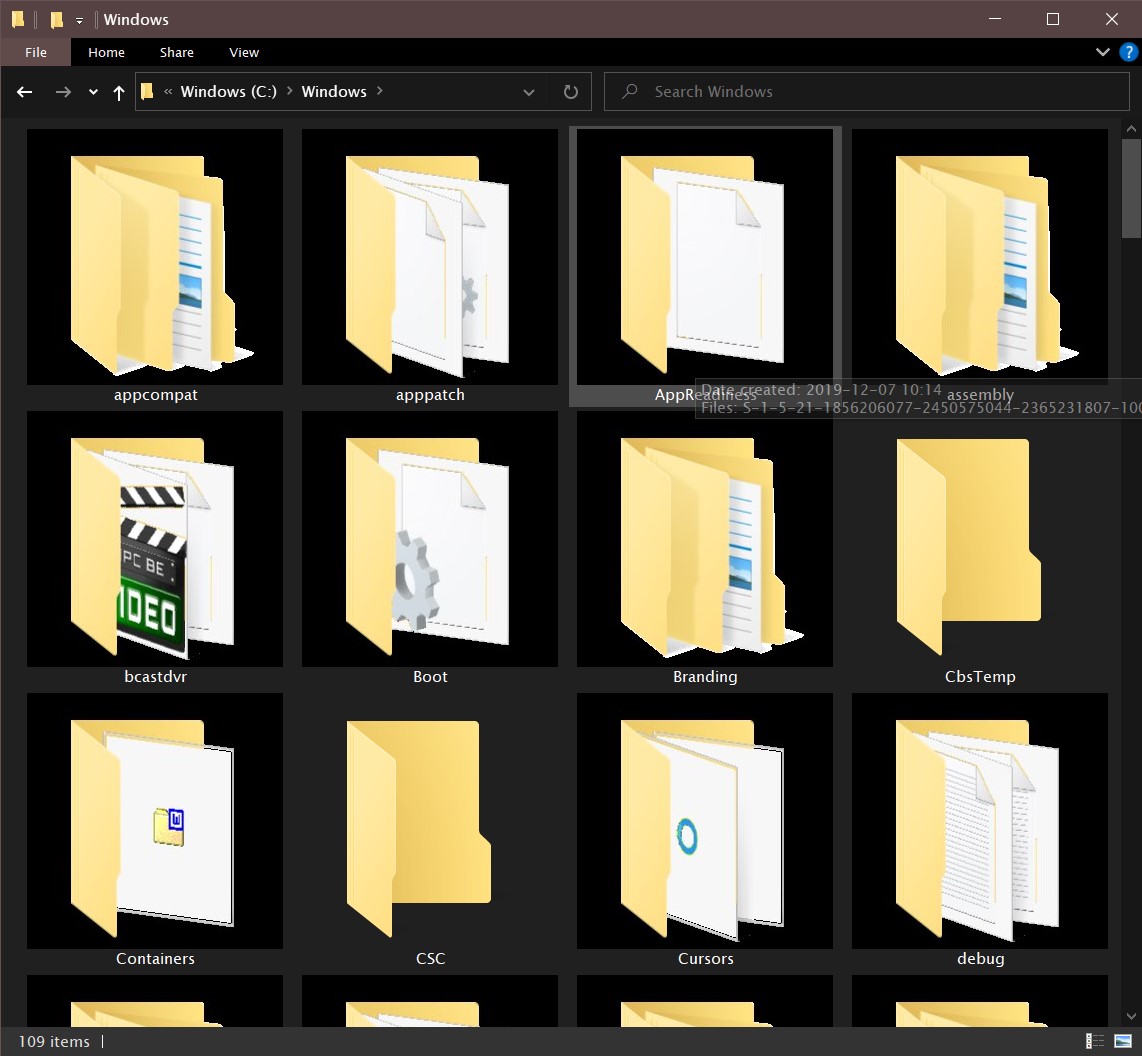Click the CbsTemp folder name label

(x=980, y=677)
